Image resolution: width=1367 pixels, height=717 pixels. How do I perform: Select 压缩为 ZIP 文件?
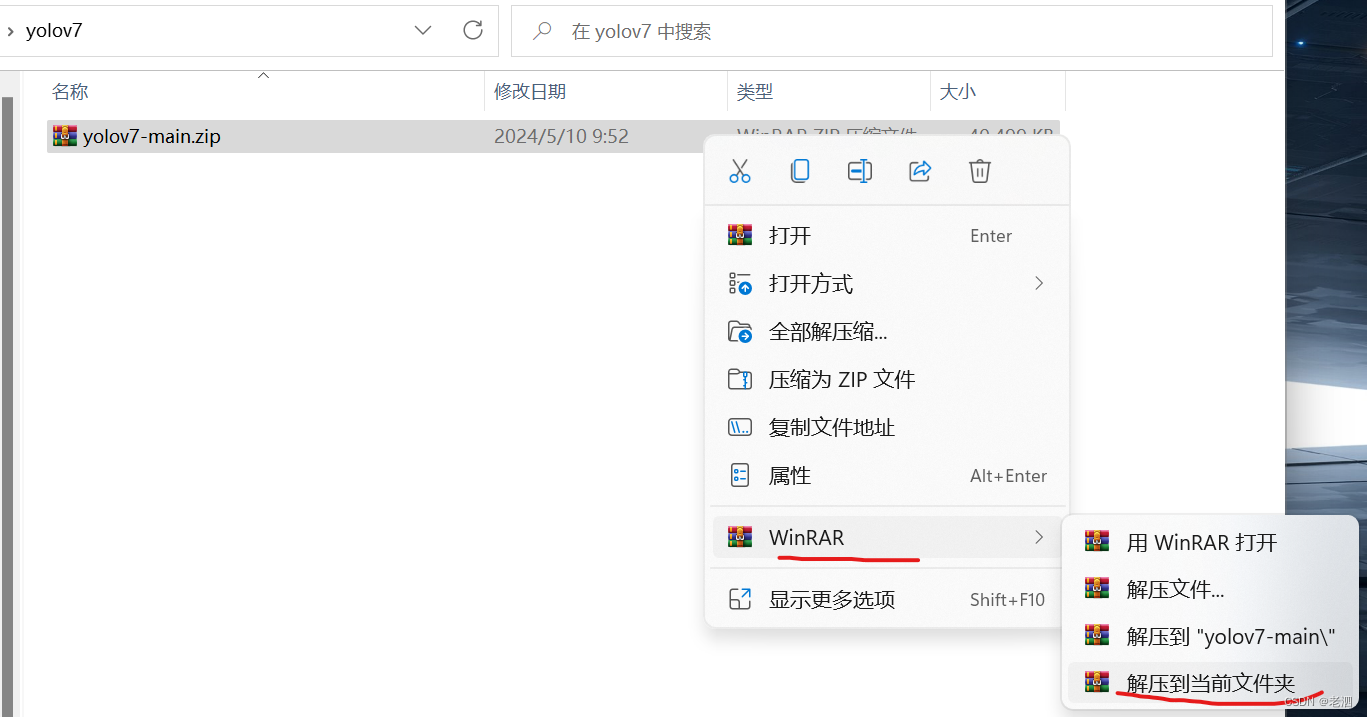(x=887, y=380)
